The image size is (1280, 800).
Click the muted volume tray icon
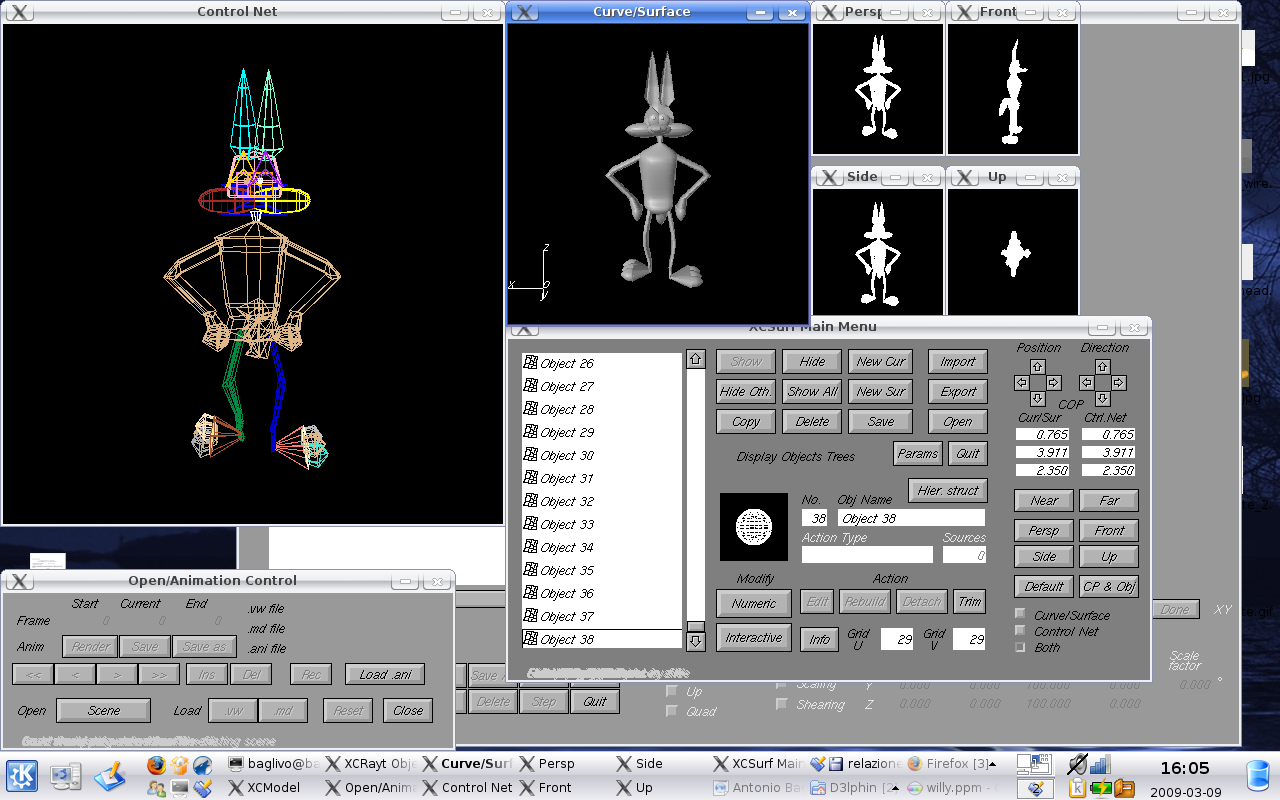coord(1077,765)
